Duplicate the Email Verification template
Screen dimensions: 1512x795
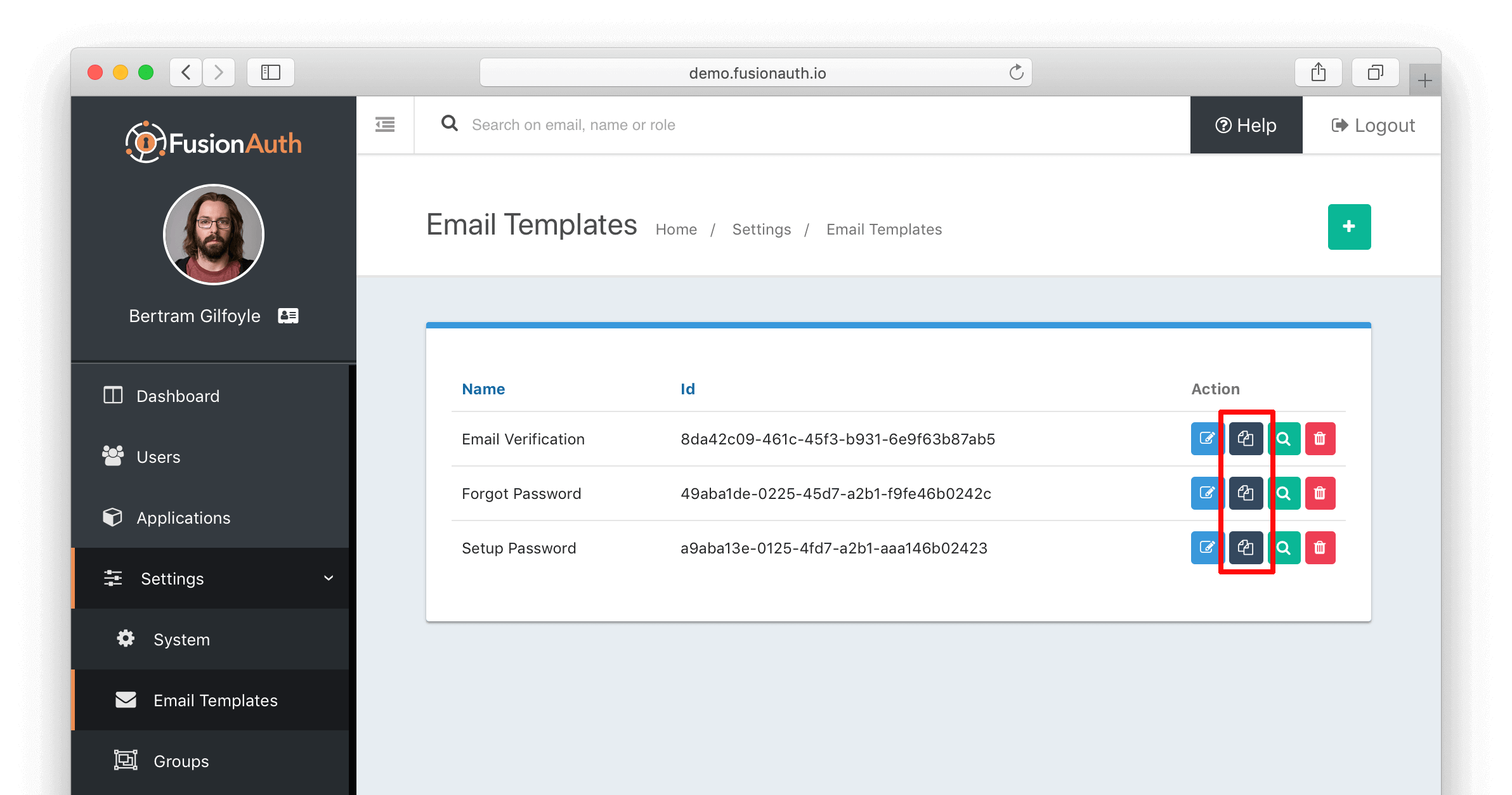tap(1246, 439)
